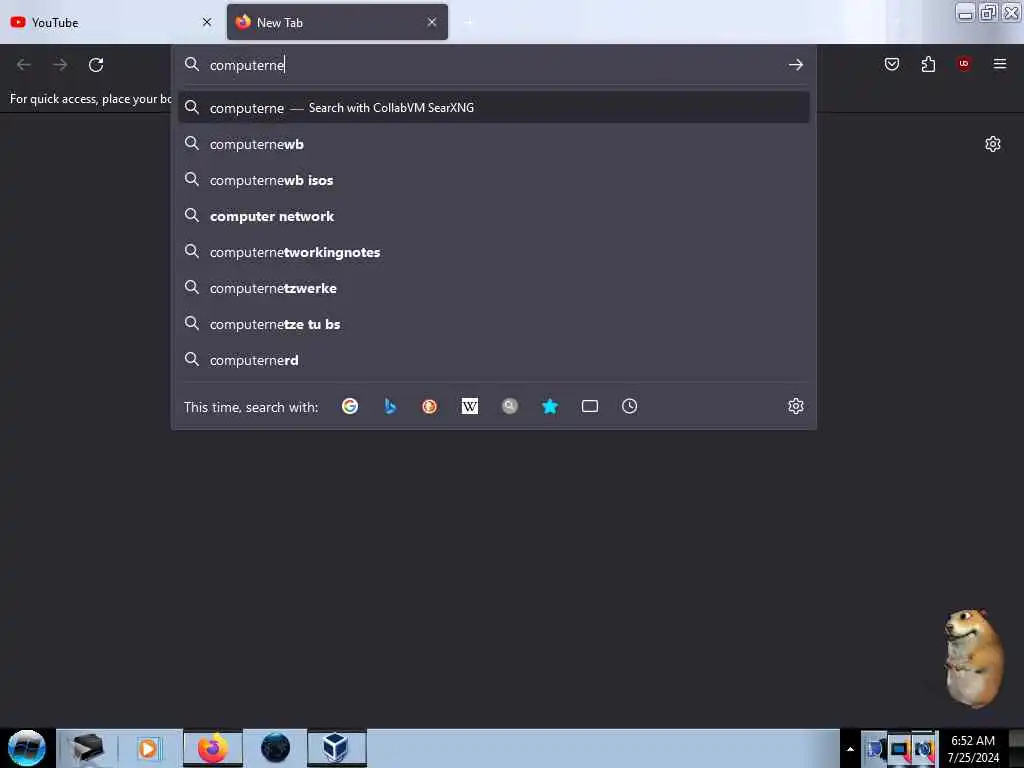Search this time with Google

tap(350, 406)
